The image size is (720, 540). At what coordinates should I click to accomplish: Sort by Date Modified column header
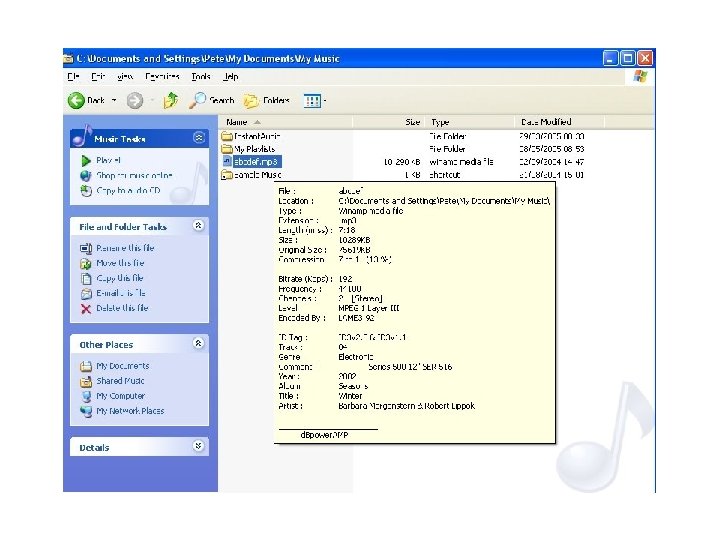tap(560, 122)
